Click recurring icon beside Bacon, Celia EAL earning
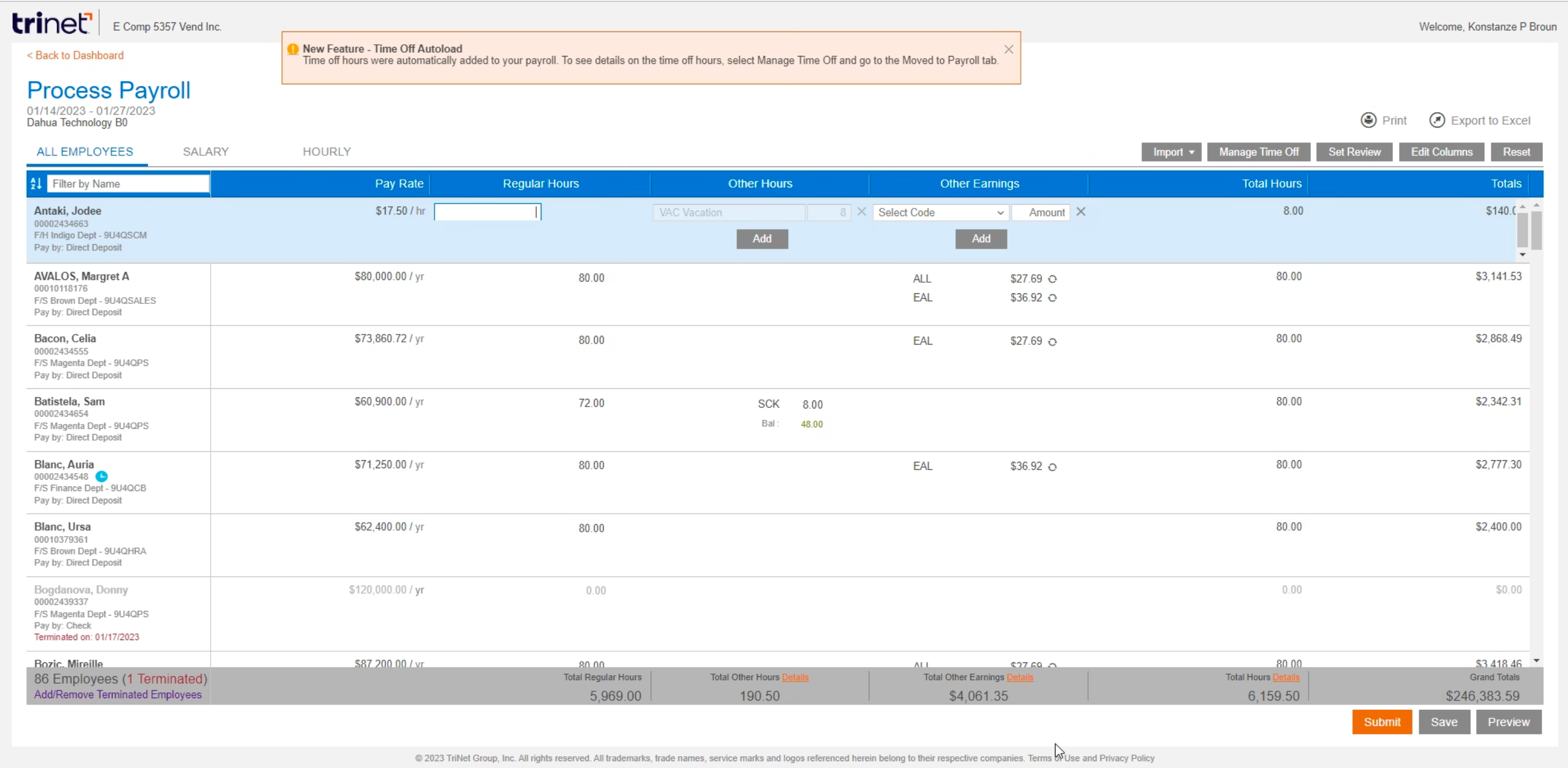Screen dimensions: 1568x768 pyautogui.click(x=1052, y=341)
